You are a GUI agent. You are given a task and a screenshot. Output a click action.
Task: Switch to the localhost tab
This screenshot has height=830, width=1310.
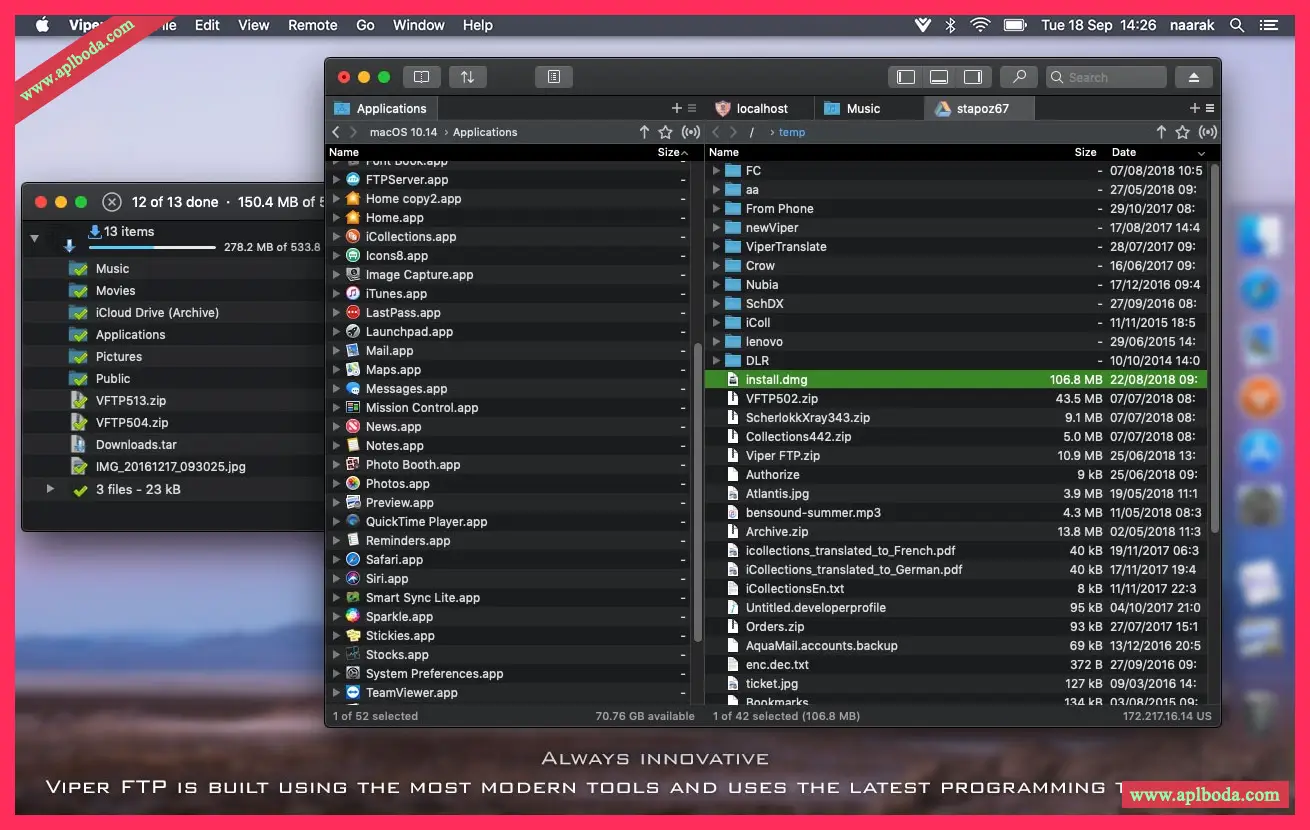[x=761, y=108]
